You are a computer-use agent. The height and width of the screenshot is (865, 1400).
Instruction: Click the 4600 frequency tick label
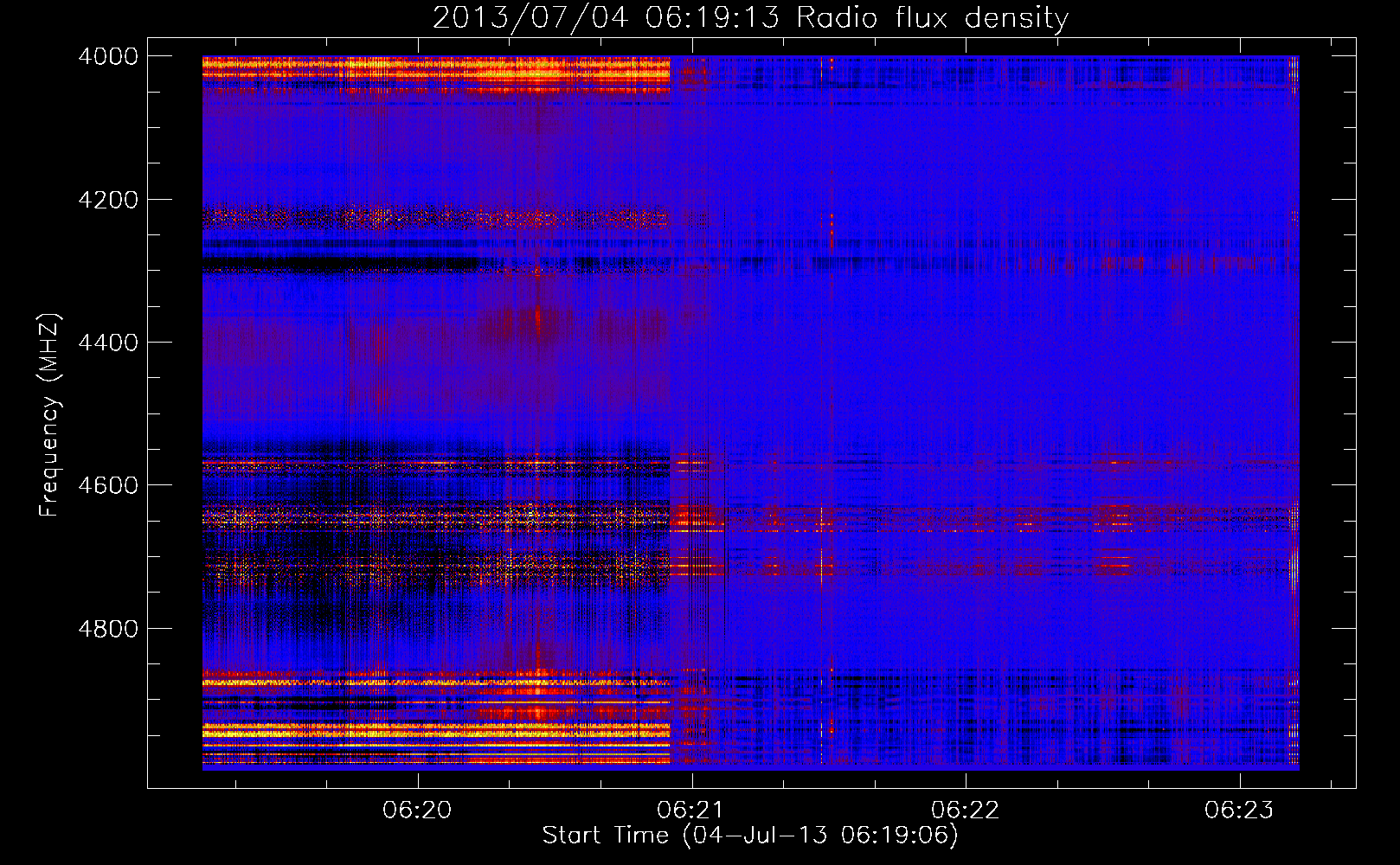point(108,485)
